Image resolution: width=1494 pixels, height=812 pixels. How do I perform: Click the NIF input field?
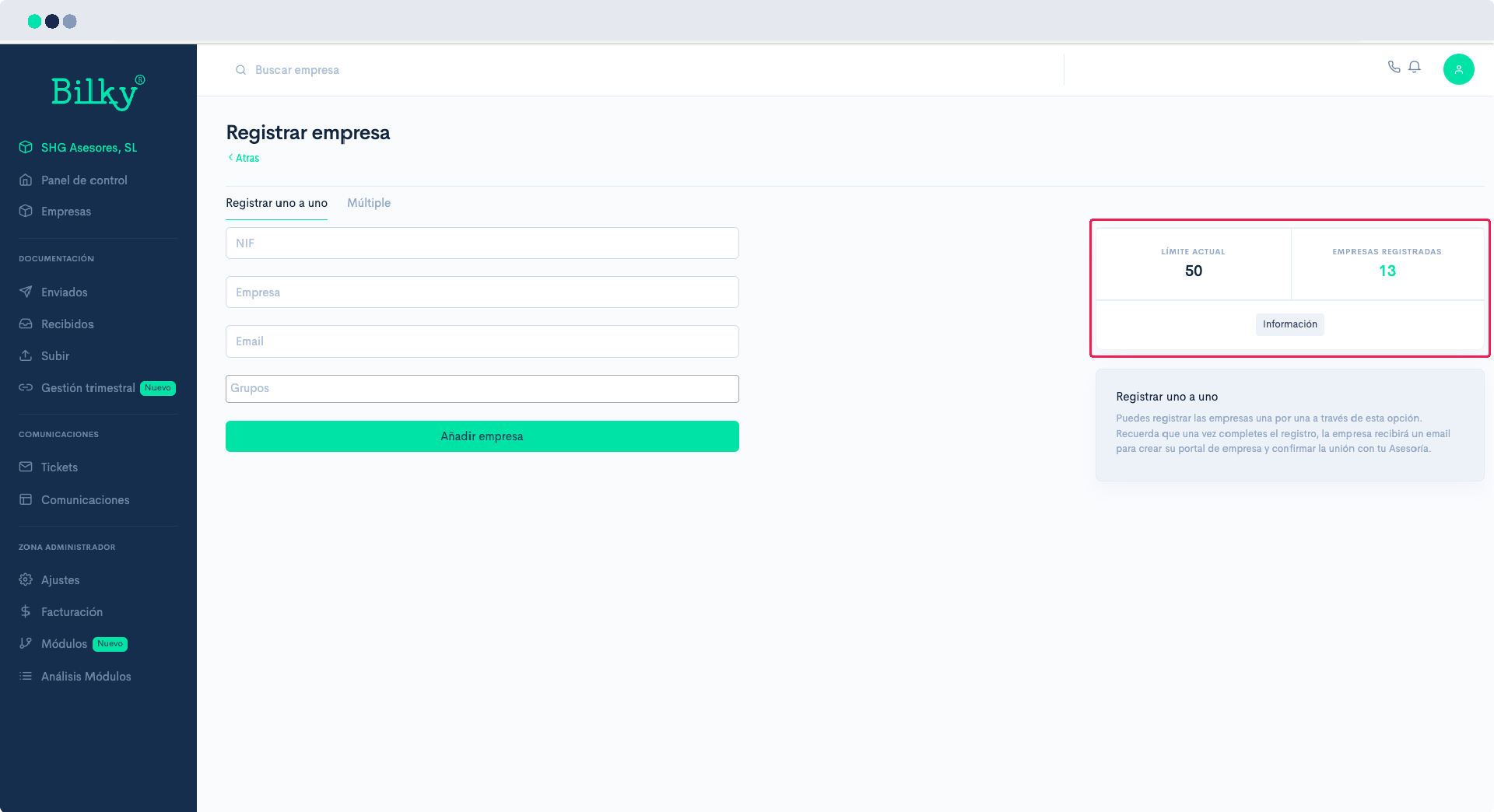point(482,243)
